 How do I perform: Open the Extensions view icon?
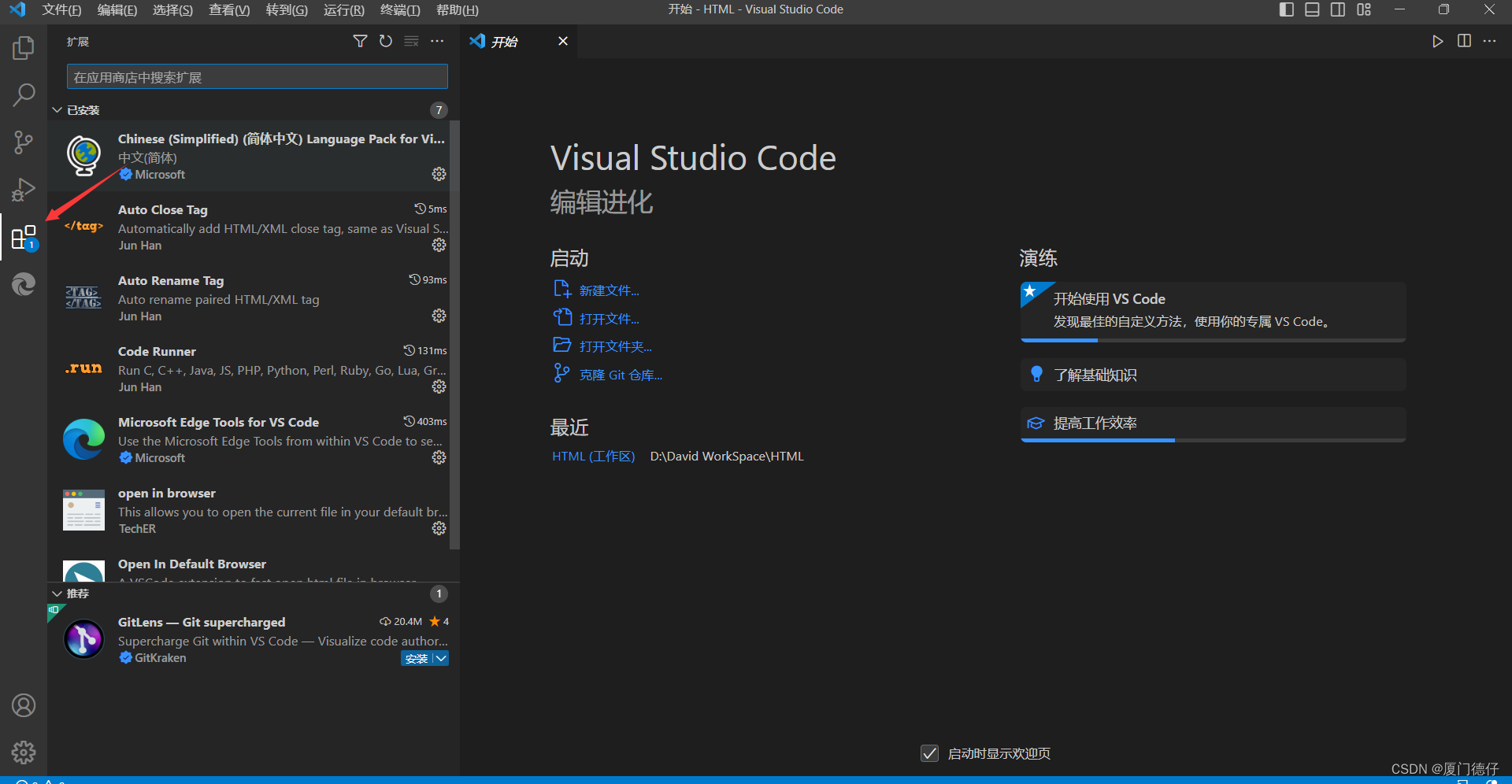(x=24, y=237)
